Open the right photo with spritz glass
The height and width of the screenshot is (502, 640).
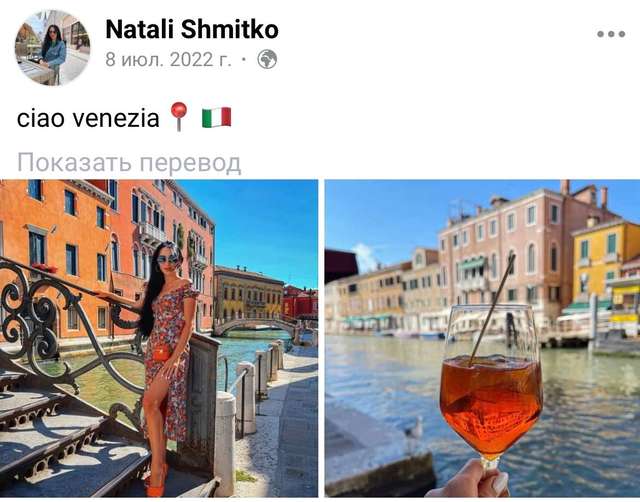(482, 338)
